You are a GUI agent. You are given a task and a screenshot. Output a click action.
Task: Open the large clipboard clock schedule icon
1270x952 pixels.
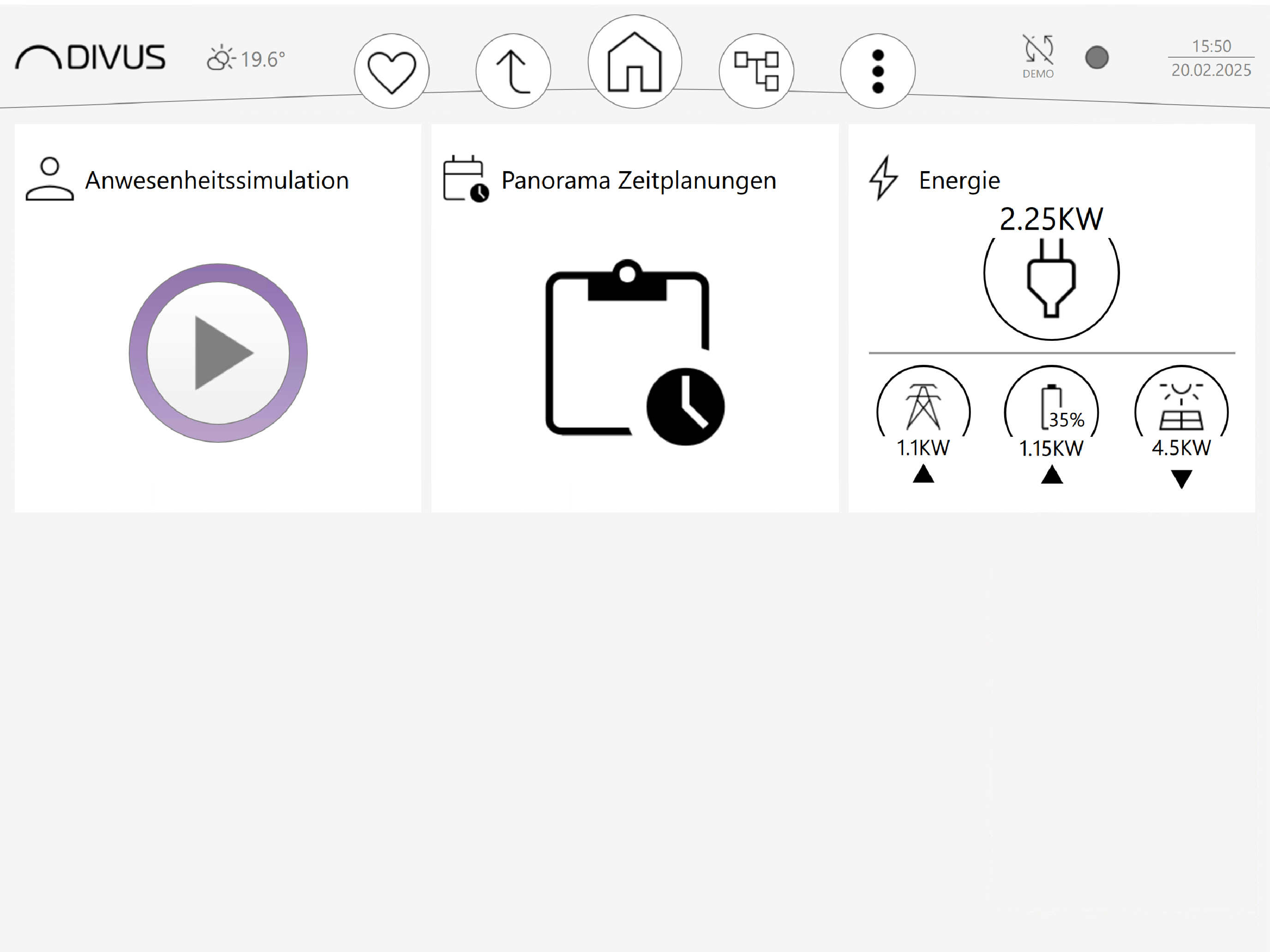635,352
